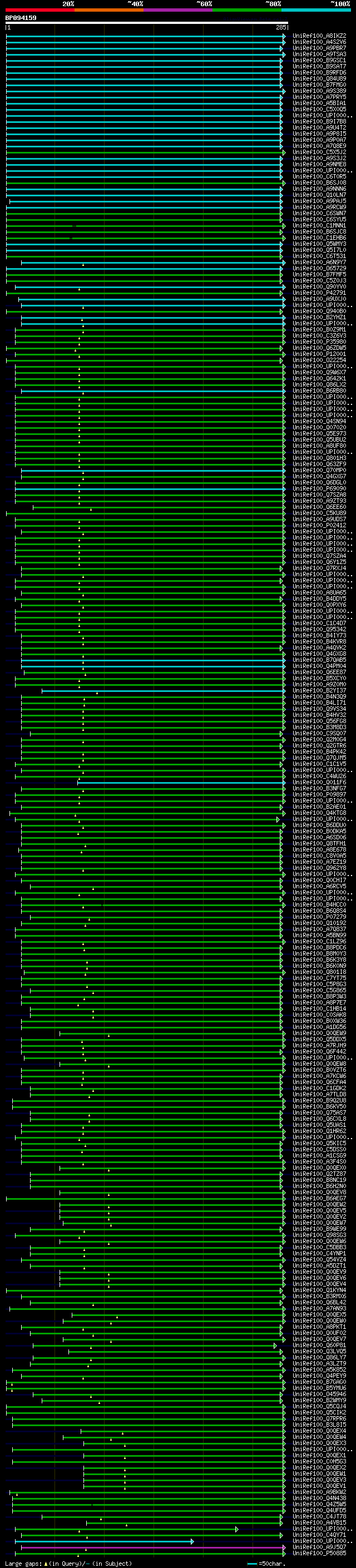
Task: Select the UniRef100_P69090 label
Action: pos(319,488)
